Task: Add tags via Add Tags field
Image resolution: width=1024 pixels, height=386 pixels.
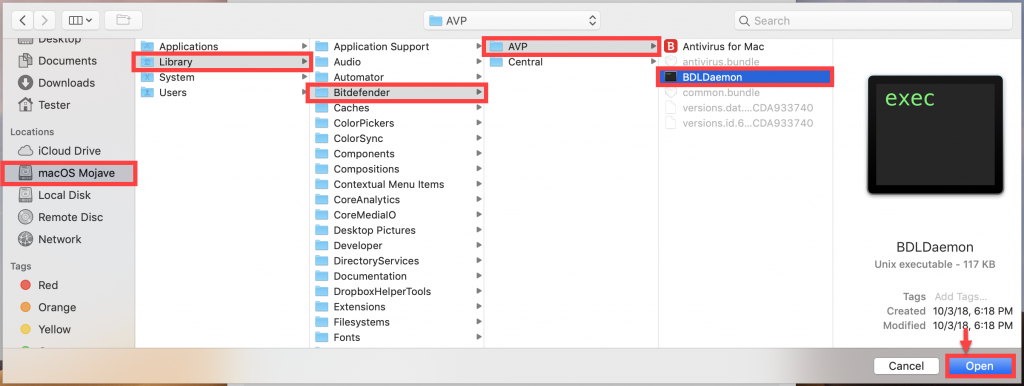Action: pos(961,297)
